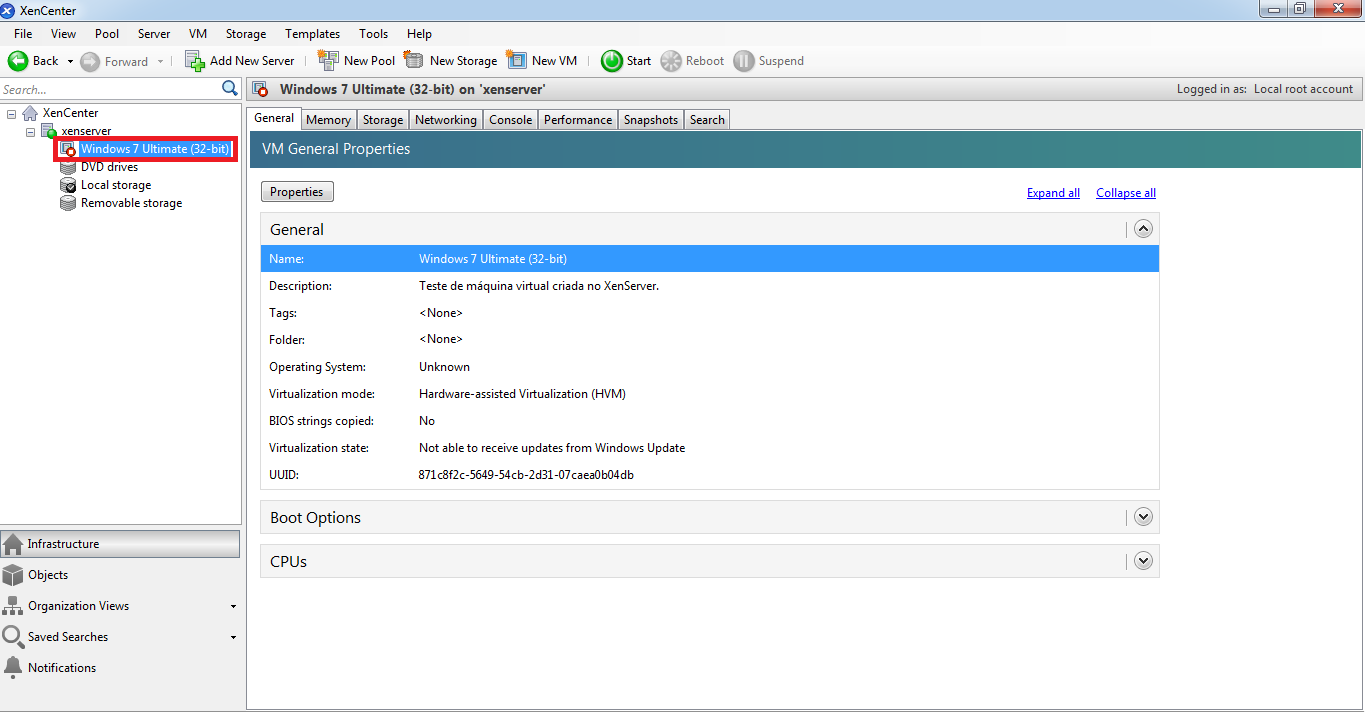Click the Reboot icon in toolbar
1365x712 pixels.
(x=670, y=61)
